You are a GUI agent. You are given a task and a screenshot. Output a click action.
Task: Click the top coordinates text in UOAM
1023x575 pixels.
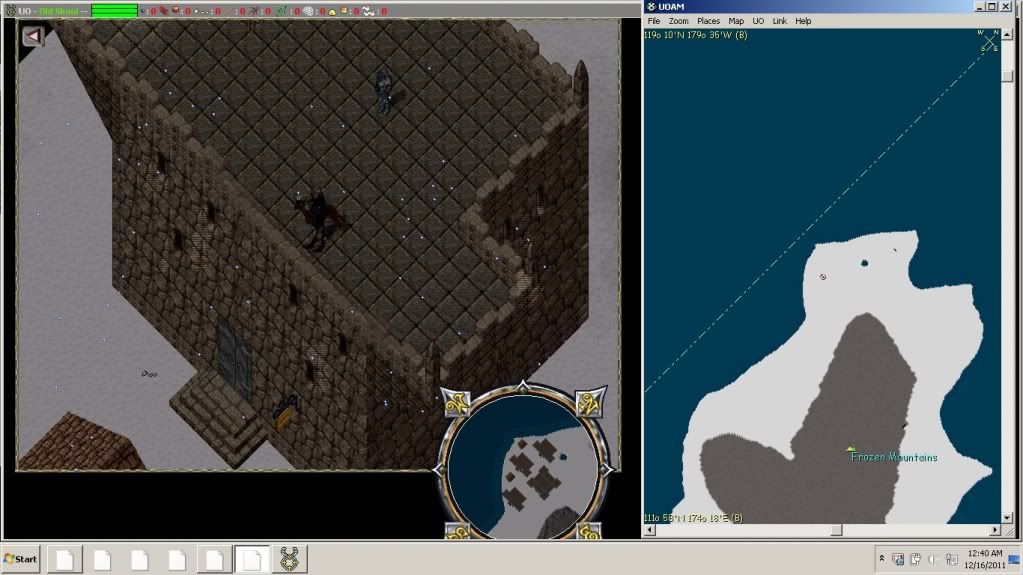point(695,35)
